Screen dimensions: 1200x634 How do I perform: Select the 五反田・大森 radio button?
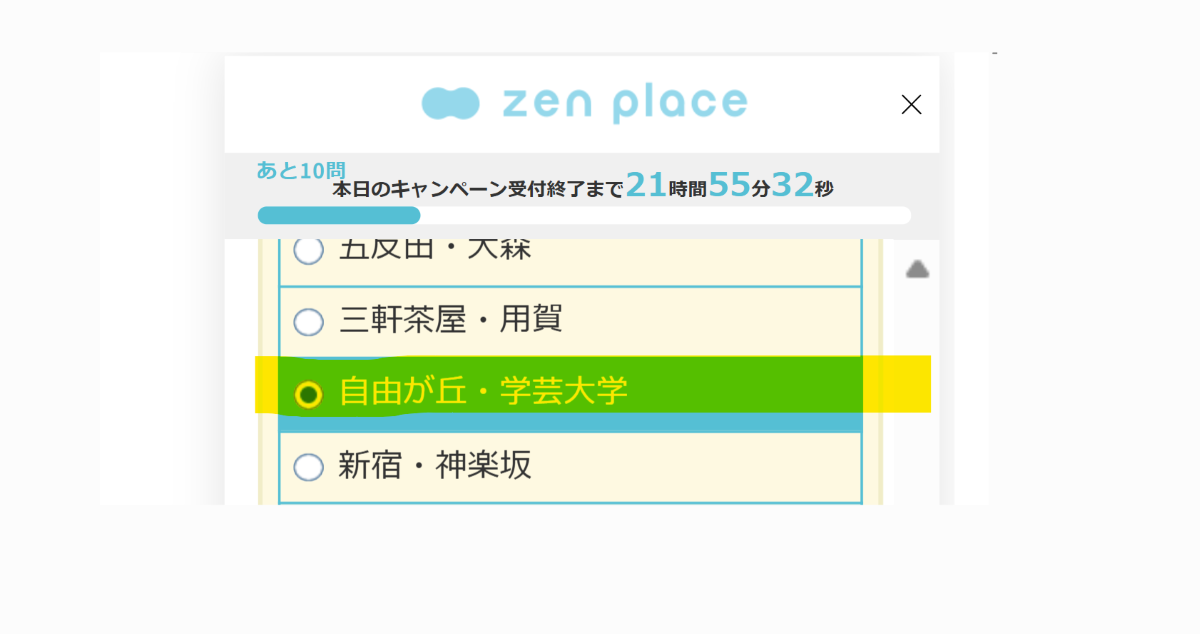(308, 250)
